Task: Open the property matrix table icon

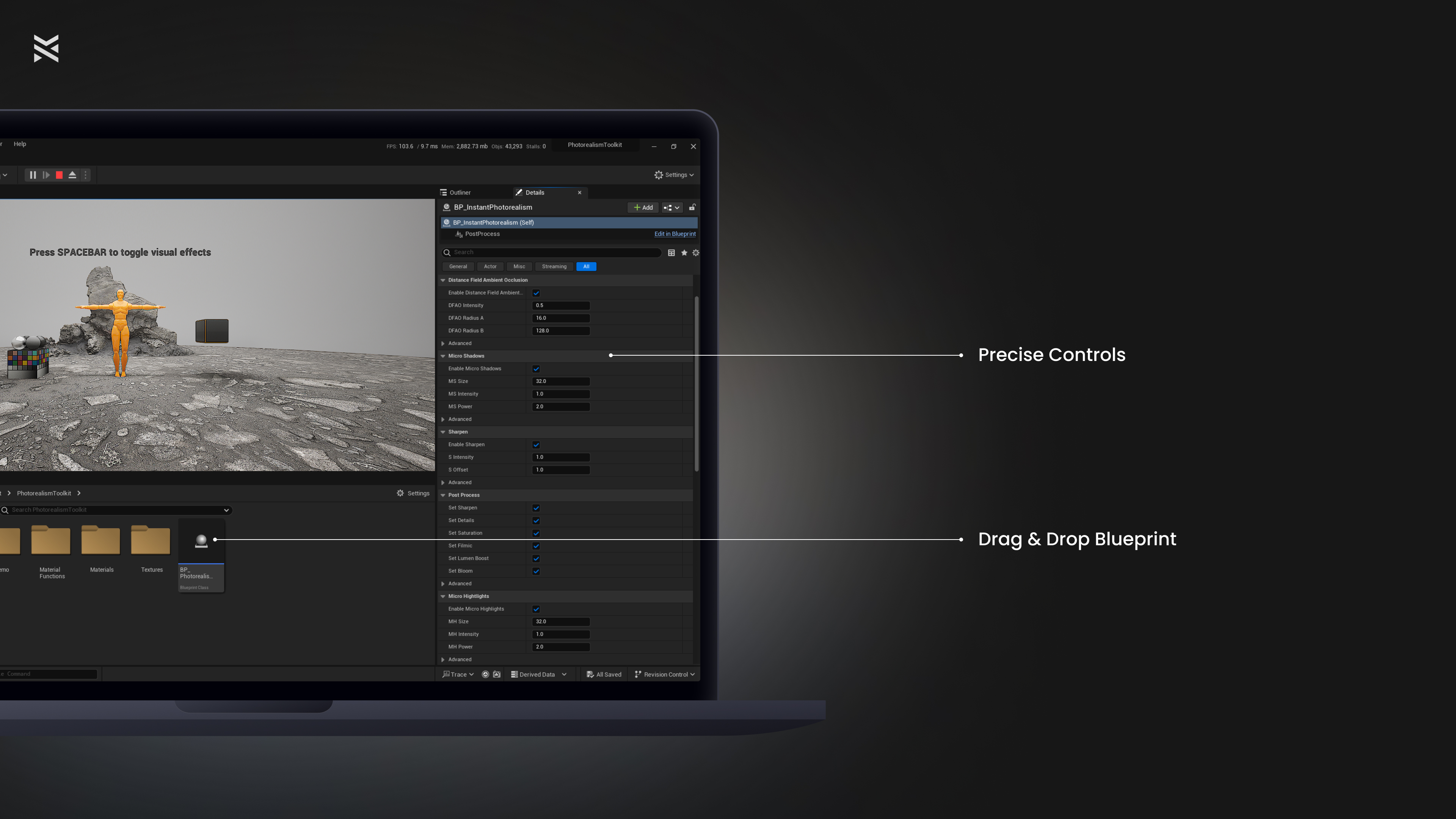Action: pos(672,253)
